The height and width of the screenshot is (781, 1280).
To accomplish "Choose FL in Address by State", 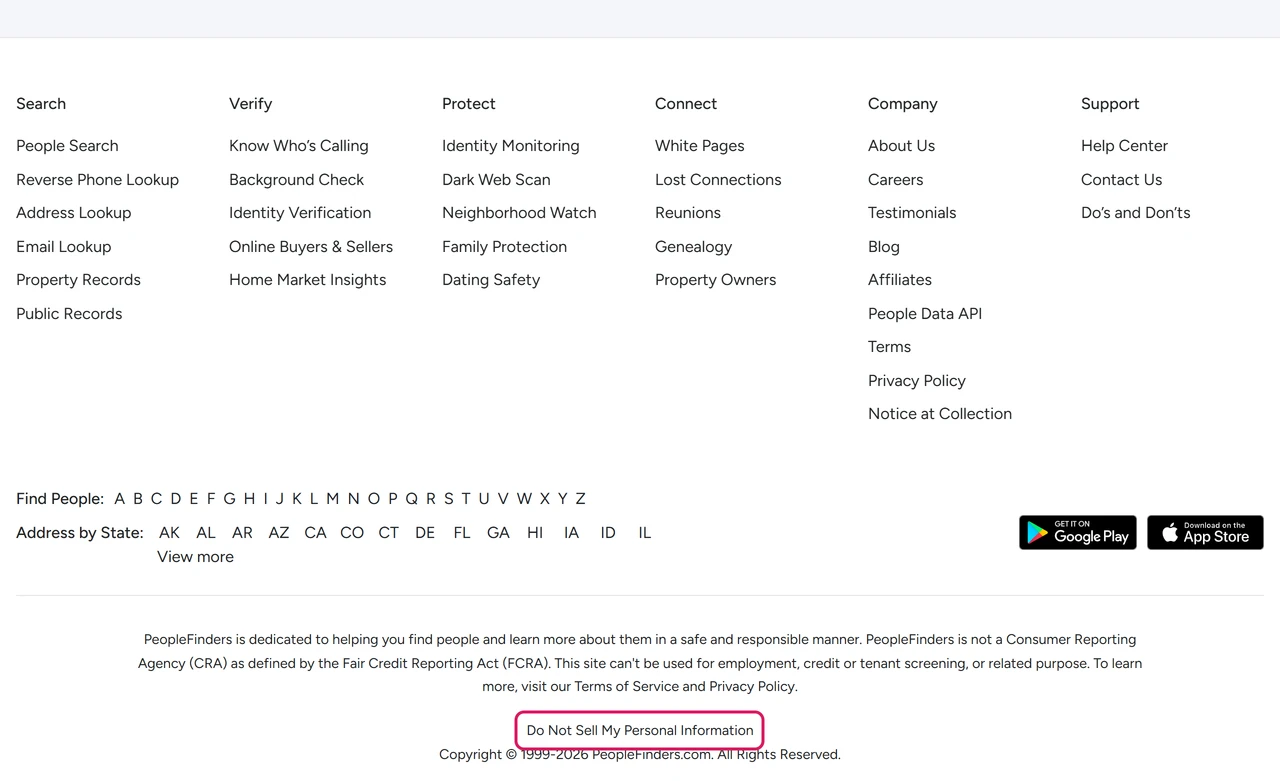I will (x=461, y=533).
